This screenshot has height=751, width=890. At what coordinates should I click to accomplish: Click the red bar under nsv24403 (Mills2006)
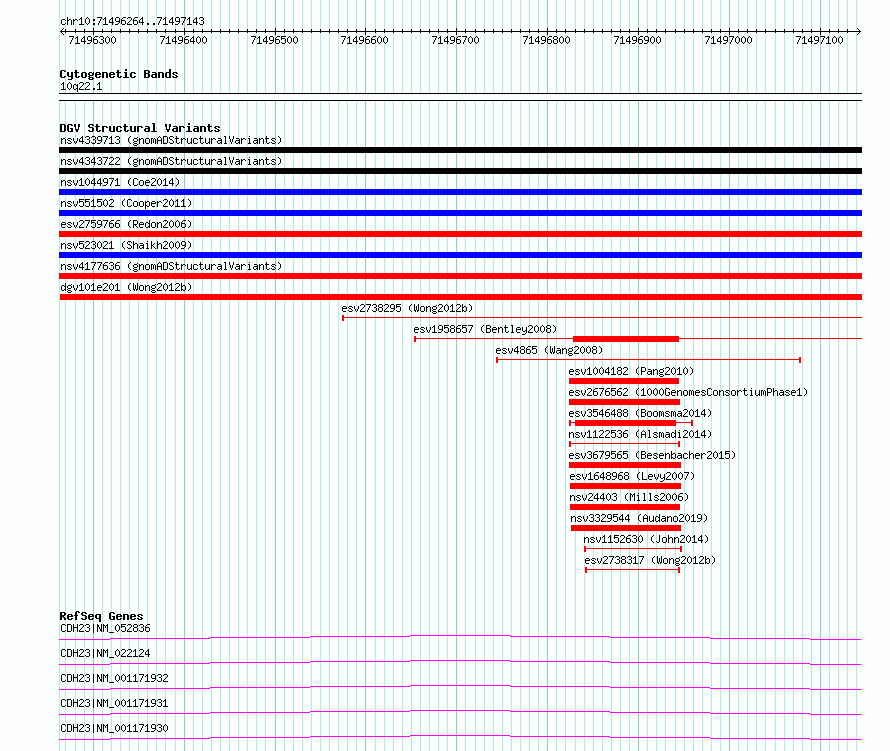625,507
